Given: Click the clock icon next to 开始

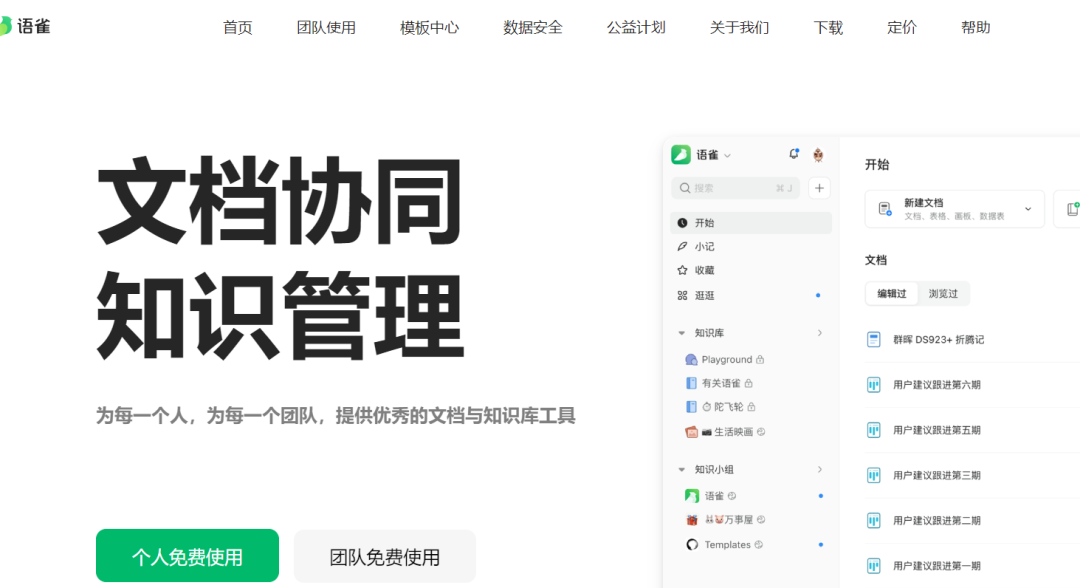Looking at the screenshot, I should [x=682, y=223].
